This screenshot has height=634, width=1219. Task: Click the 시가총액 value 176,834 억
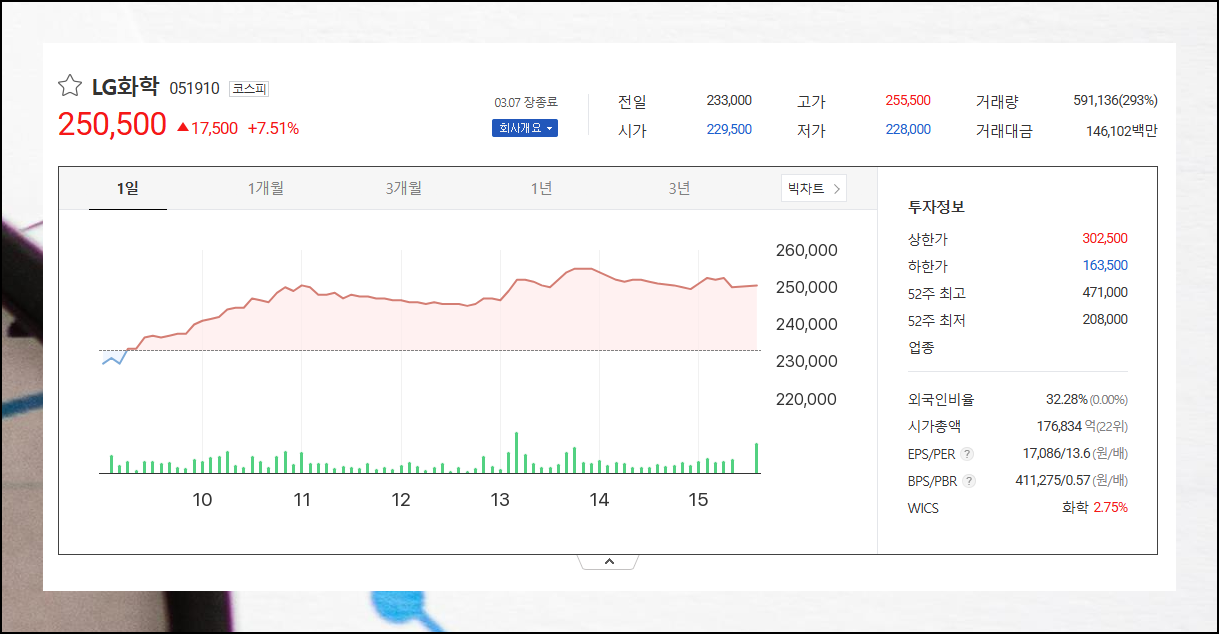coord(1068,426)
